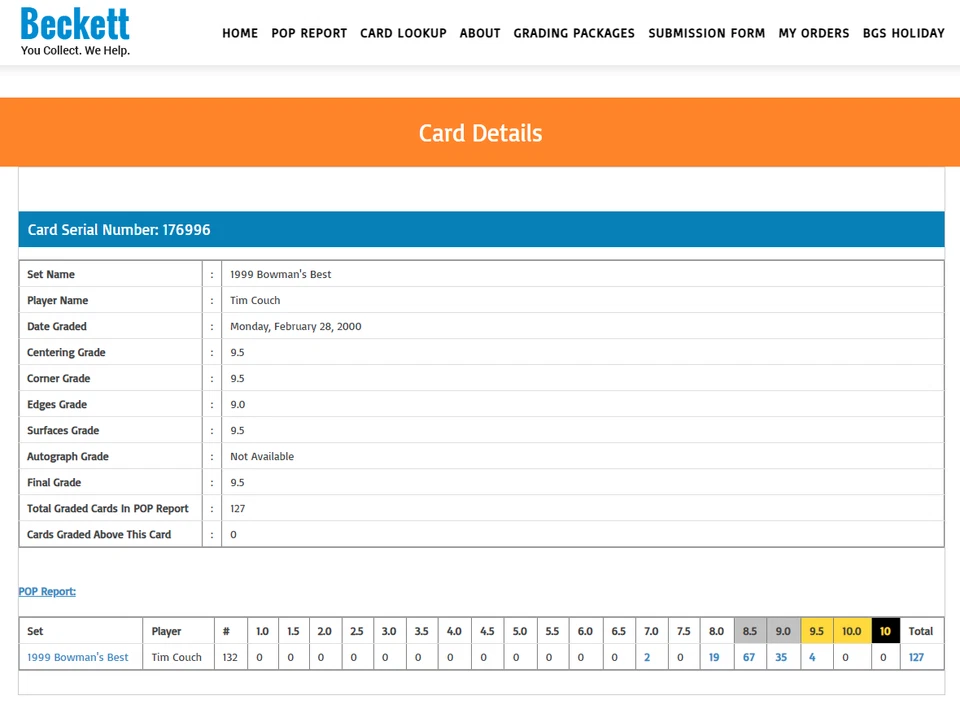Click the Card Serial Number: 176996 heading
The image size is (960, 713).
tap(119, 230)
